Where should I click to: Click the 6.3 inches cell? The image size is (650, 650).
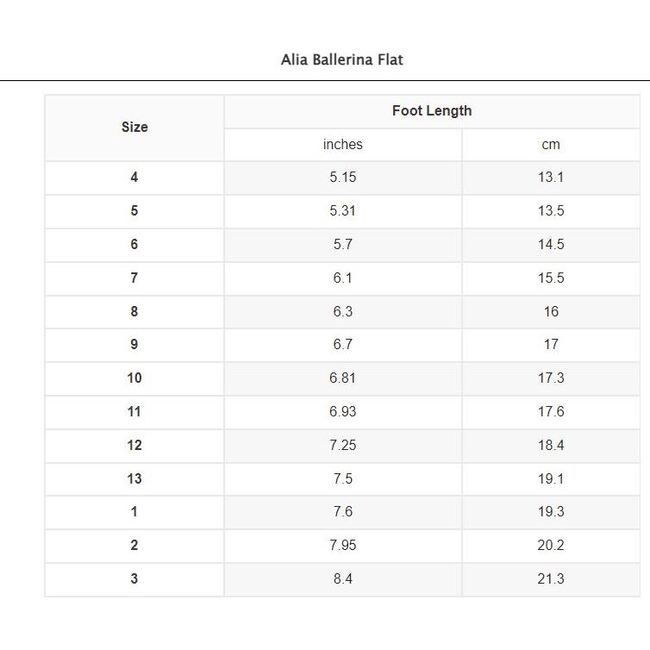342,311
